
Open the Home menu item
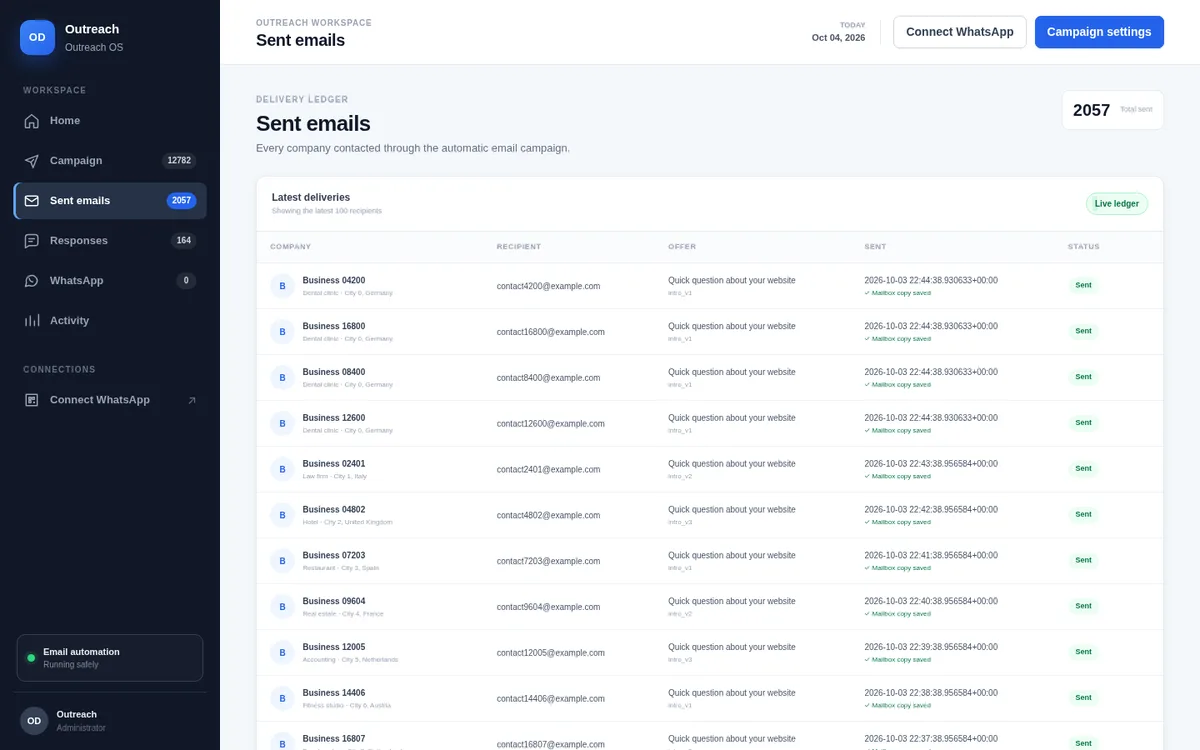[110, 121]
